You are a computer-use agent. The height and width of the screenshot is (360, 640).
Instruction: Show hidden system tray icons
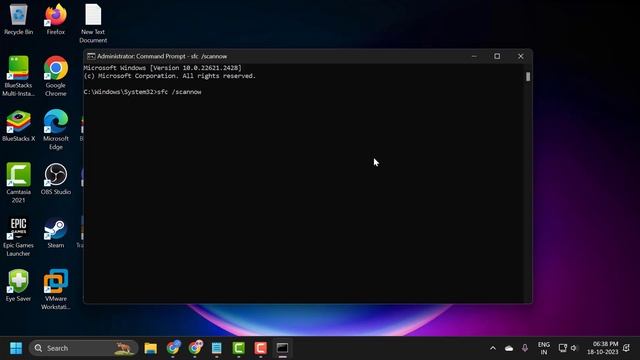coord(493,348)
